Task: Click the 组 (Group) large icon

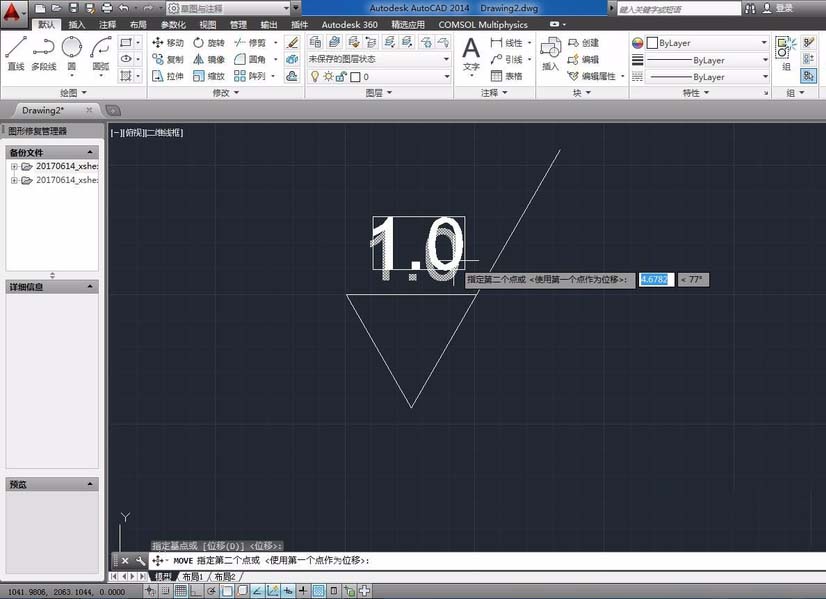Action: (x=785, y=48)
